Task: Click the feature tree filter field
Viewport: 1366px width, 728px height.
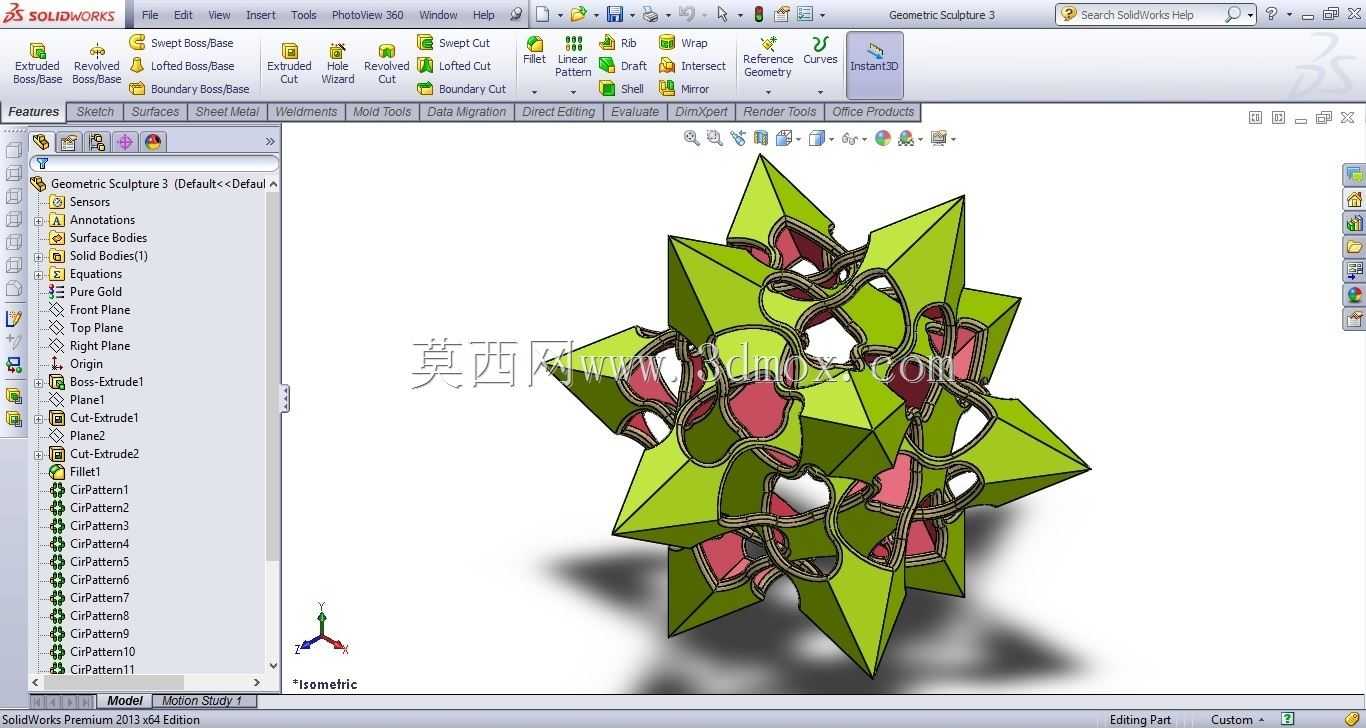Action: pyautogui.click(x=154, y=163)
